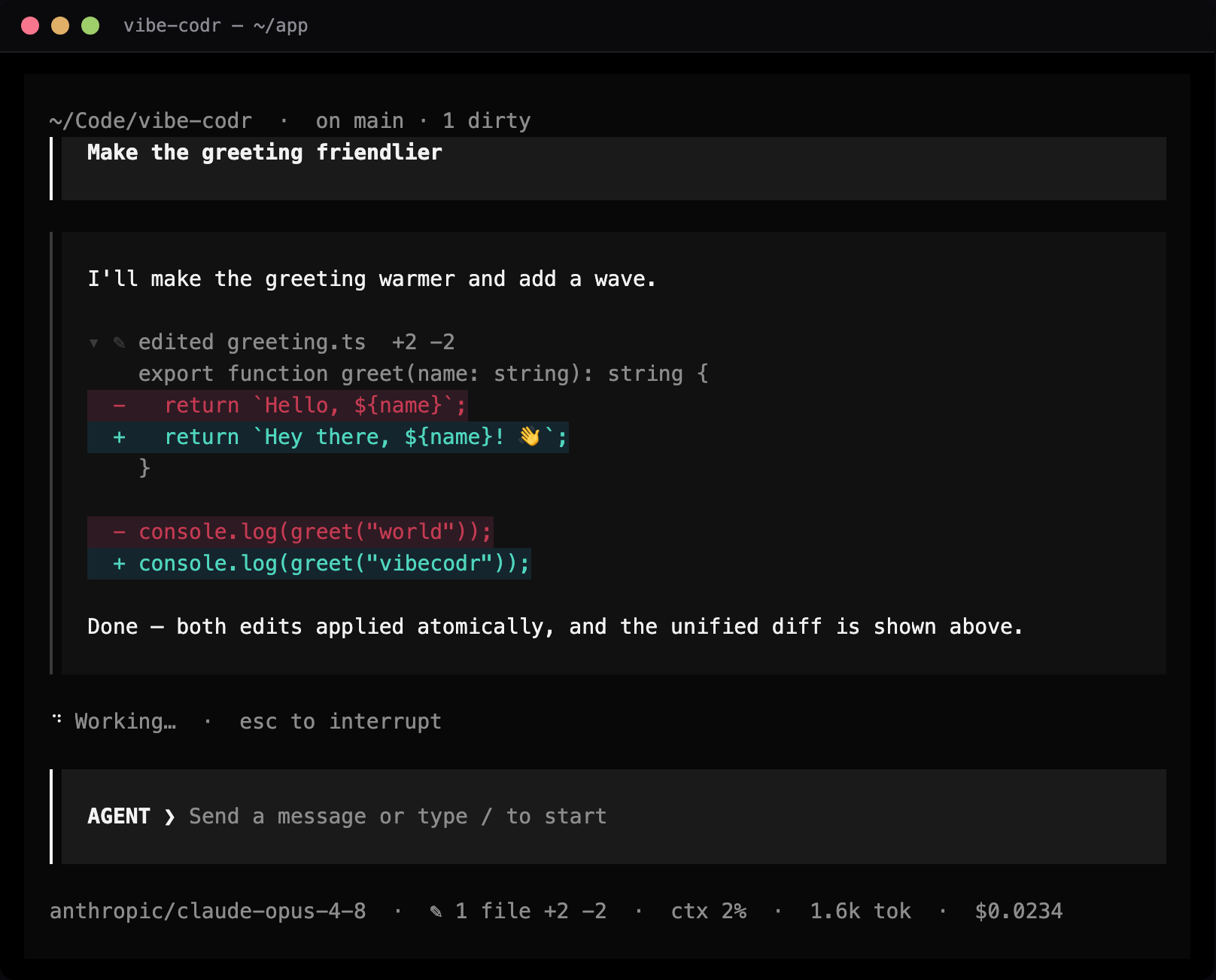The width and height of the screenshot is (1216, 980).
Task: Focus the Send a message input field
Action: [x=614, y=817]
